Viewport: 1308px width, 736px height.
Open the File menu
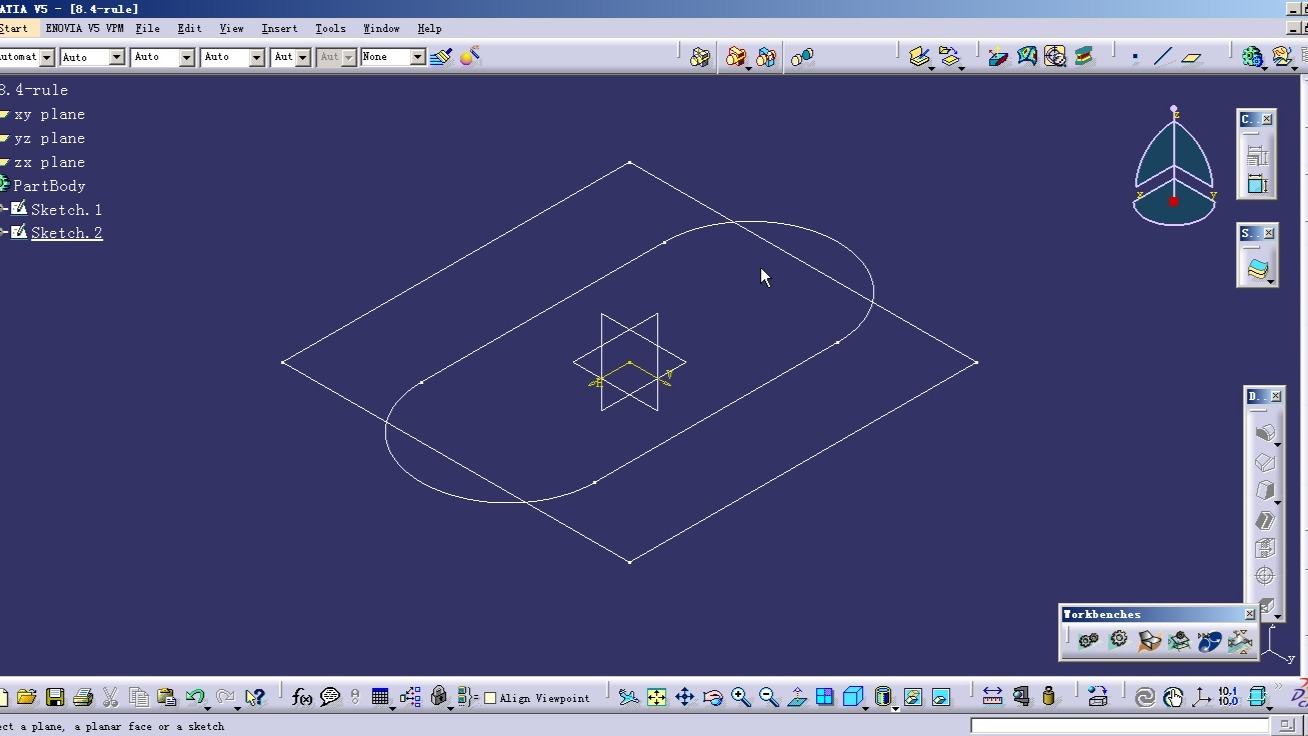point(147,28)
